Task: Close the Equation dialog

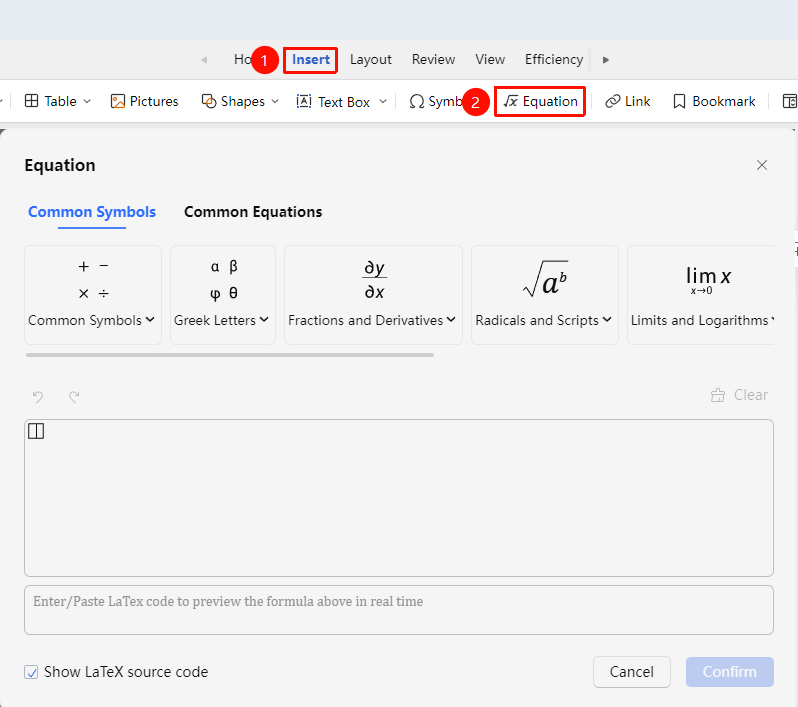Action: click(761, 165)
